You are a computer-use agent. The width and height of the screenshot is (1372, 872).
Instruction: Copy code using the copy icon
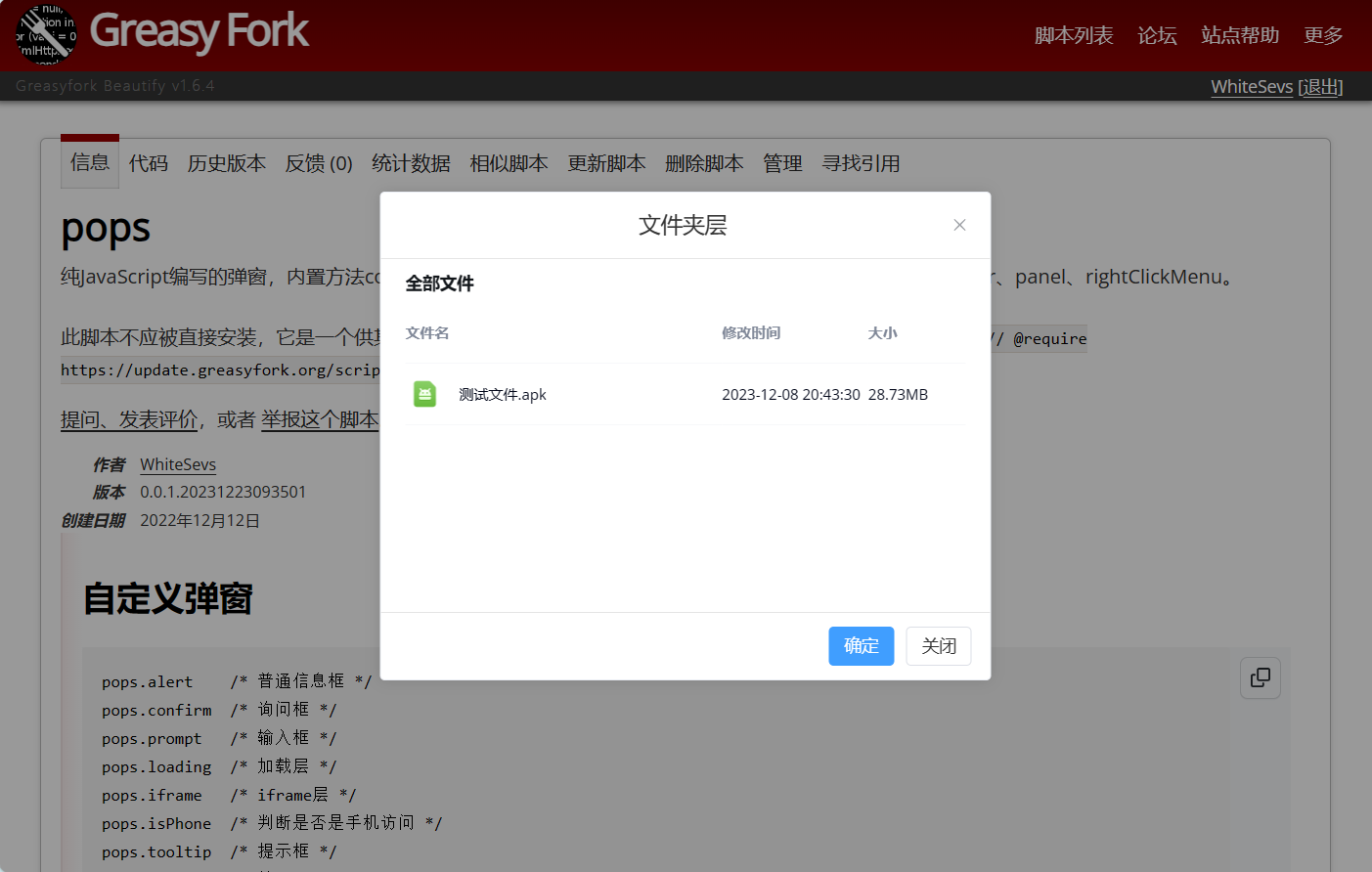click(1260, 677)
